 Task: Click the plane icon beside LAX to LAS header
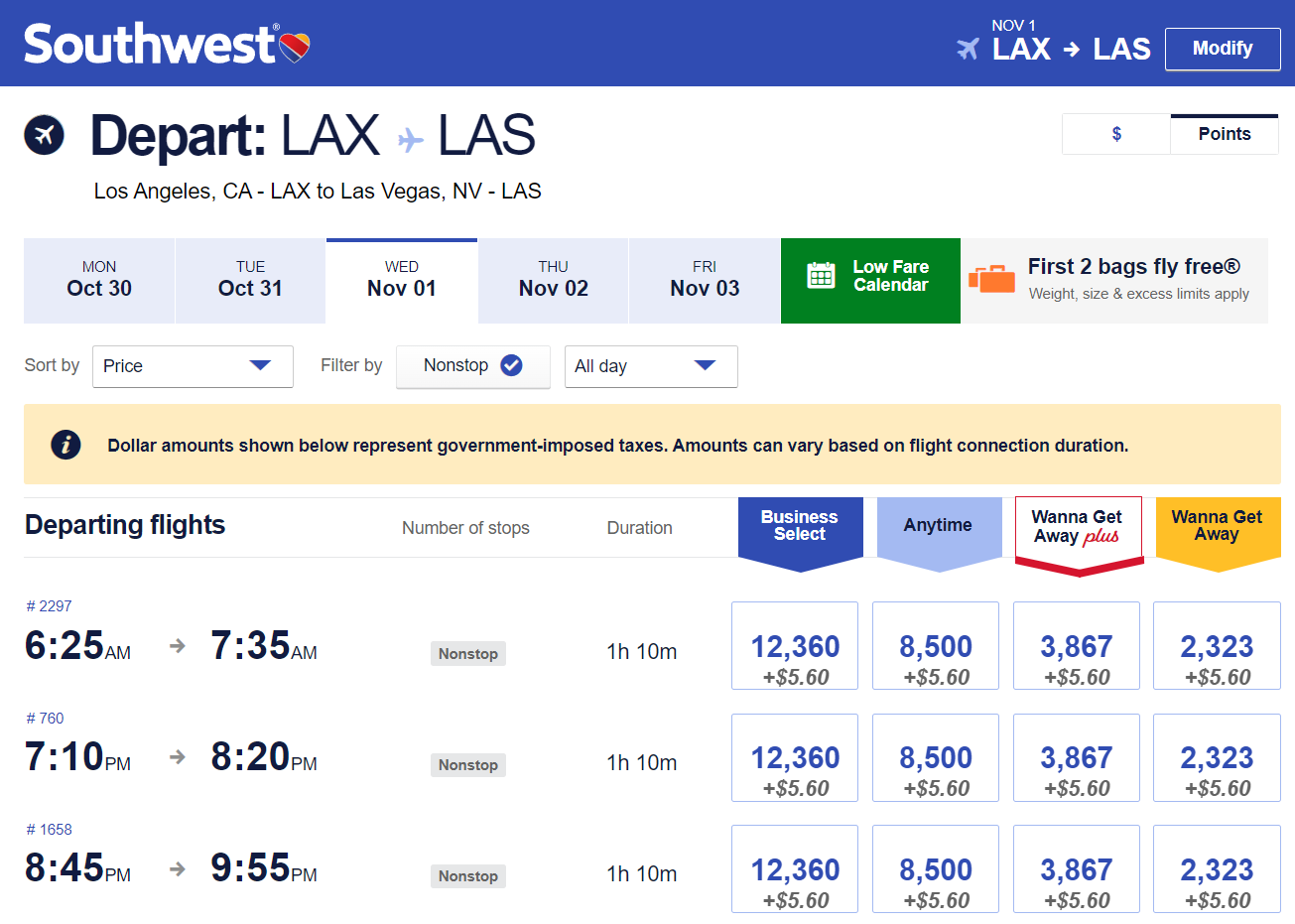click(966, 49)
